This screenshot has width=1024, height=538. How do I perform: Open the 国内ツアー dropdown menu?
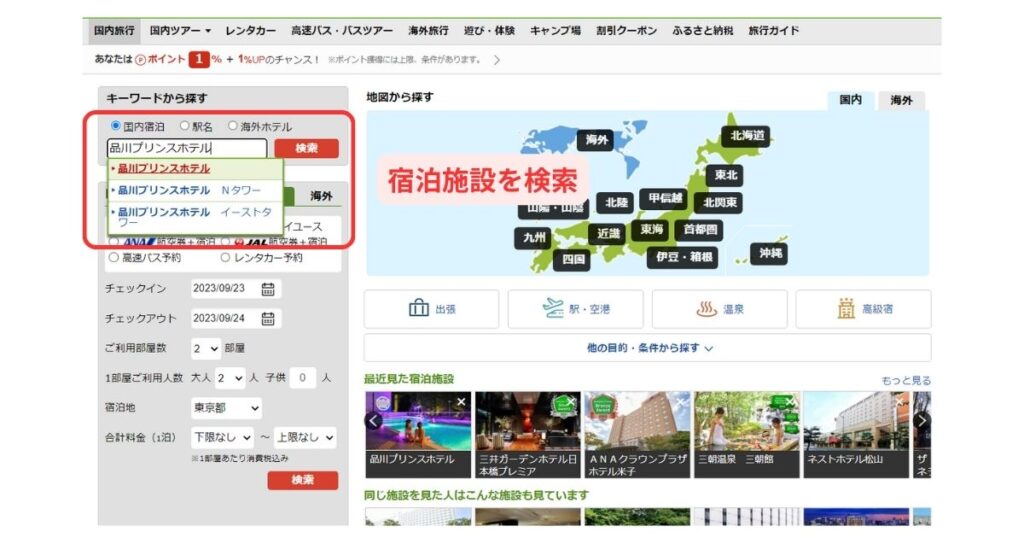[180, 31]
